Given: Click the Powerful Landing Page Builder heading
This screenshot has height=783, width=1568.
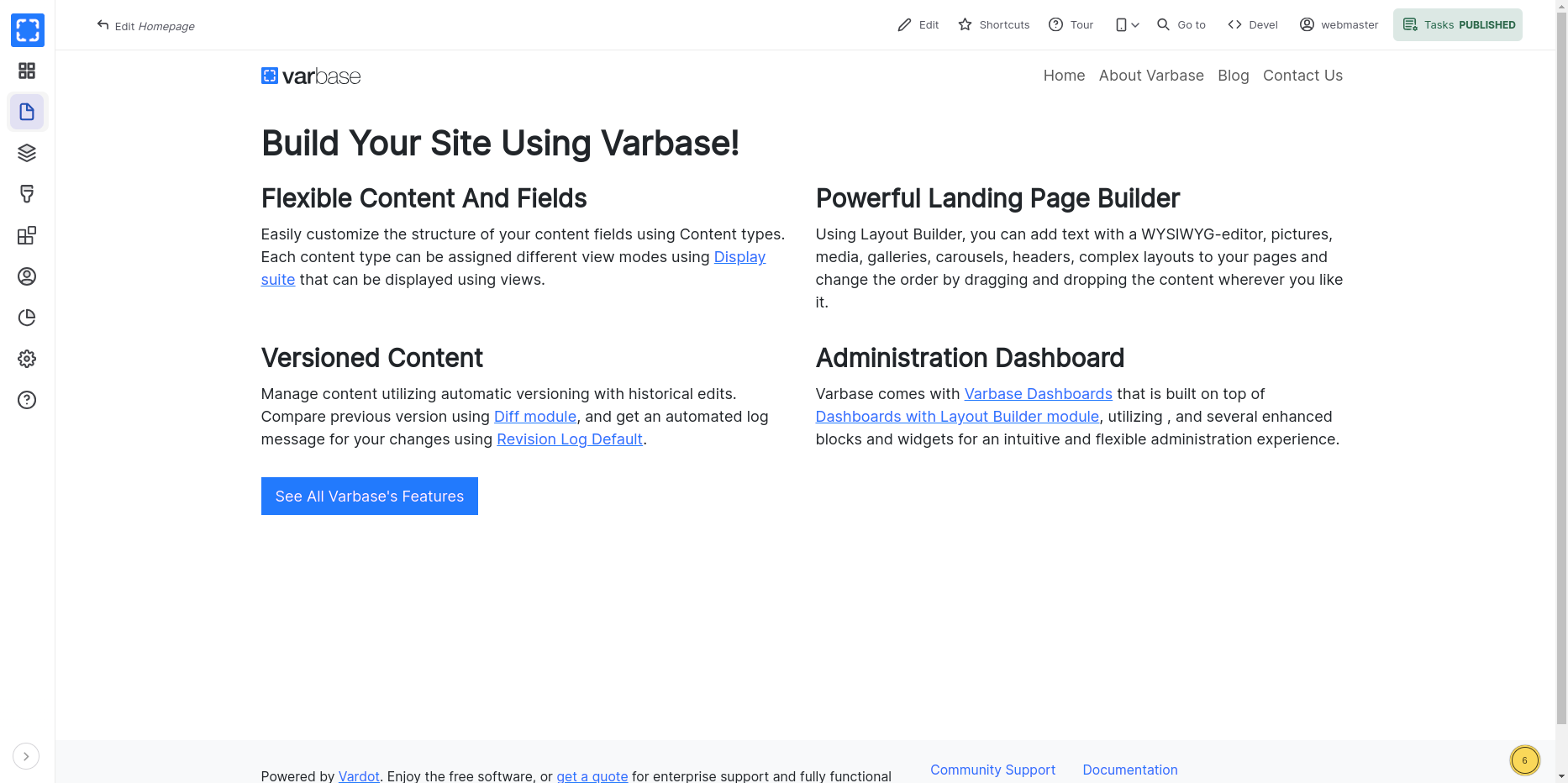Looking at the screenshot, I should click(x=997, y=198).
